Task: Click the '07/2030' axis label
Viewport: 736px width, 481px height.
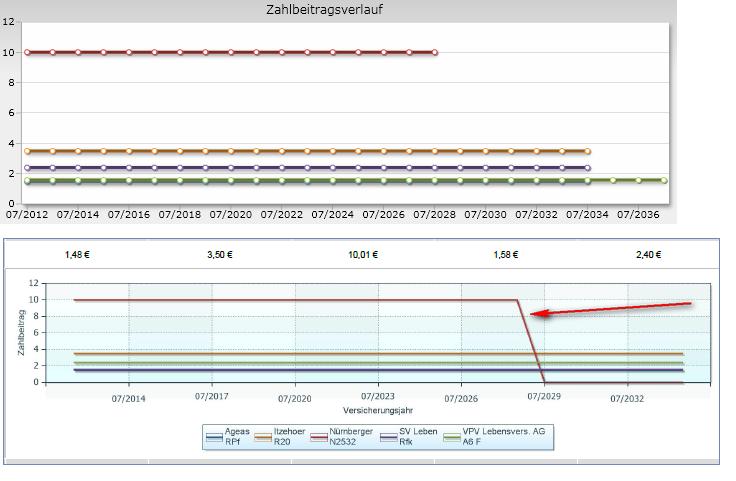Action: (x=485, y=215)
